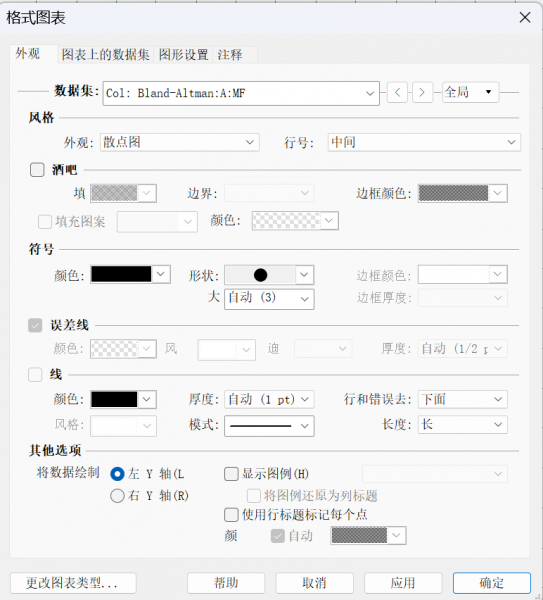Open the symbol 边框厚度 dropdown

tap(463, 298)
